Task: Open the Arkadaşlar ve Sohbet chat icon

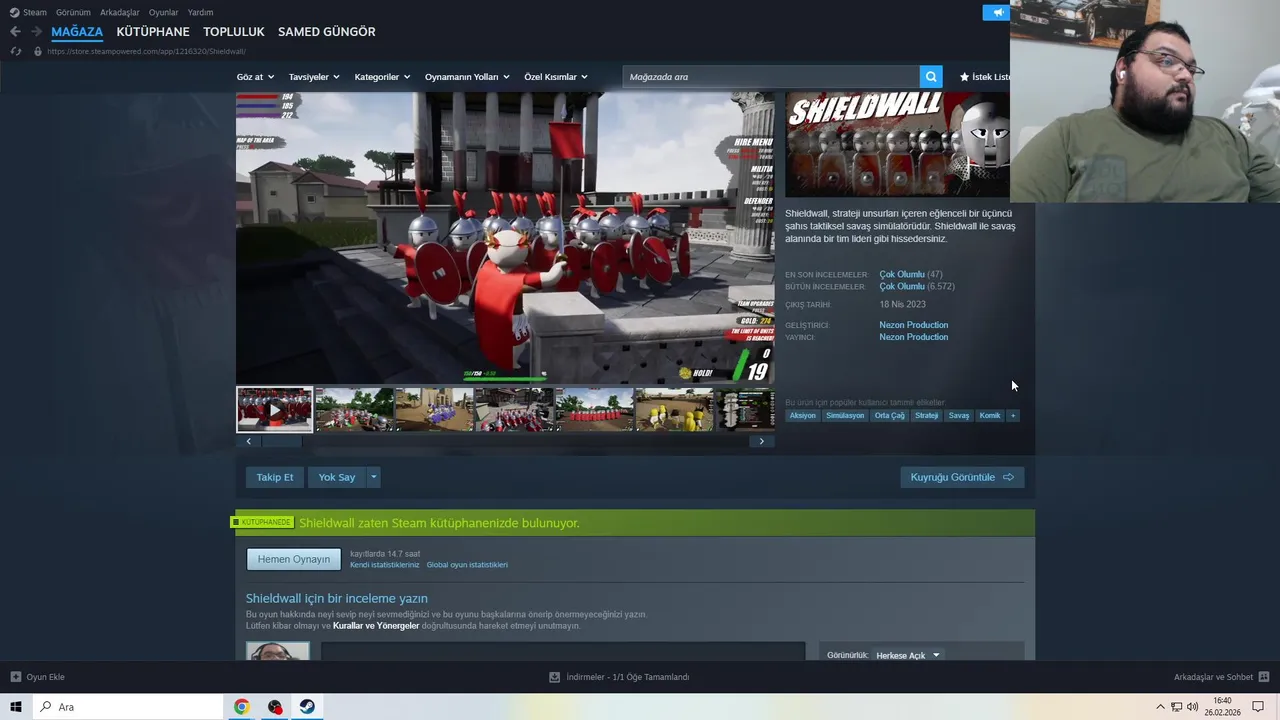Action: (x=1265, y=677)
